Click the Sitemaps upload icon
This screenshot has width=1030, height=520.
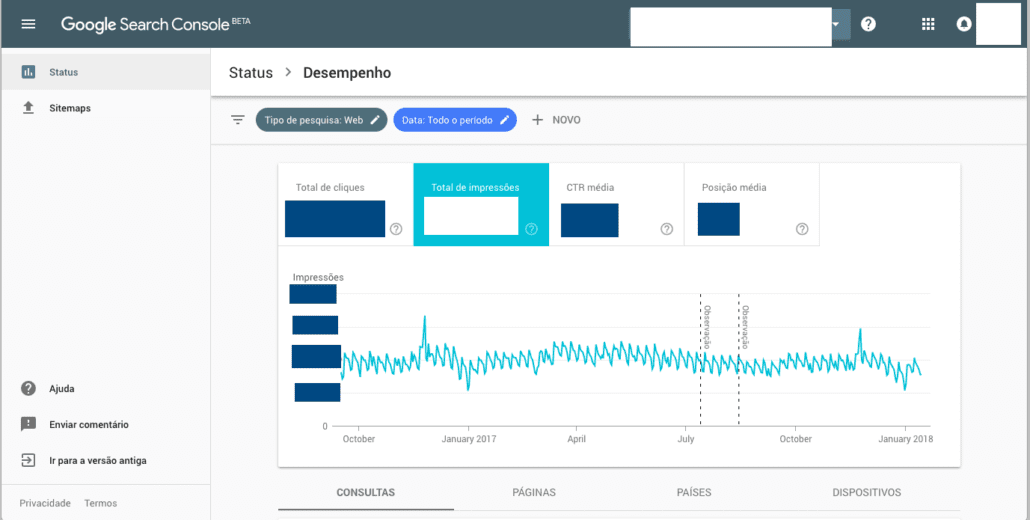28,108
